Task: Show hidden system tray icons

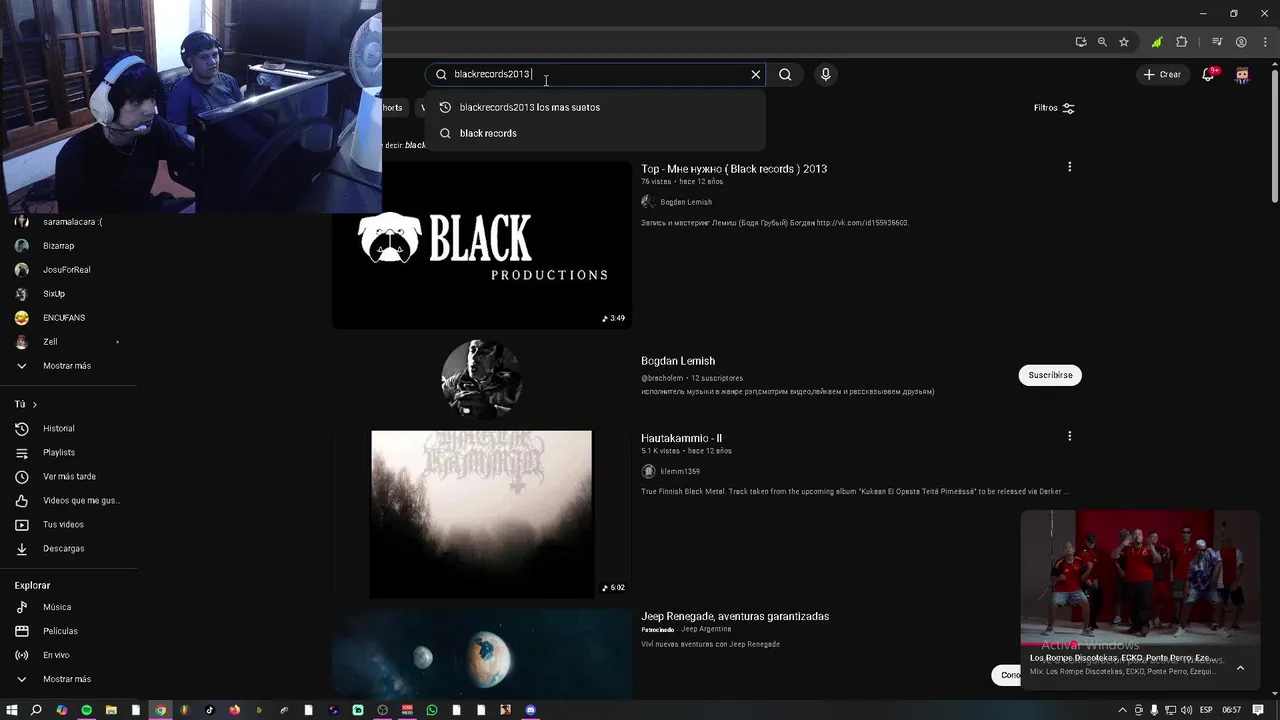Action: [1122, 710]
